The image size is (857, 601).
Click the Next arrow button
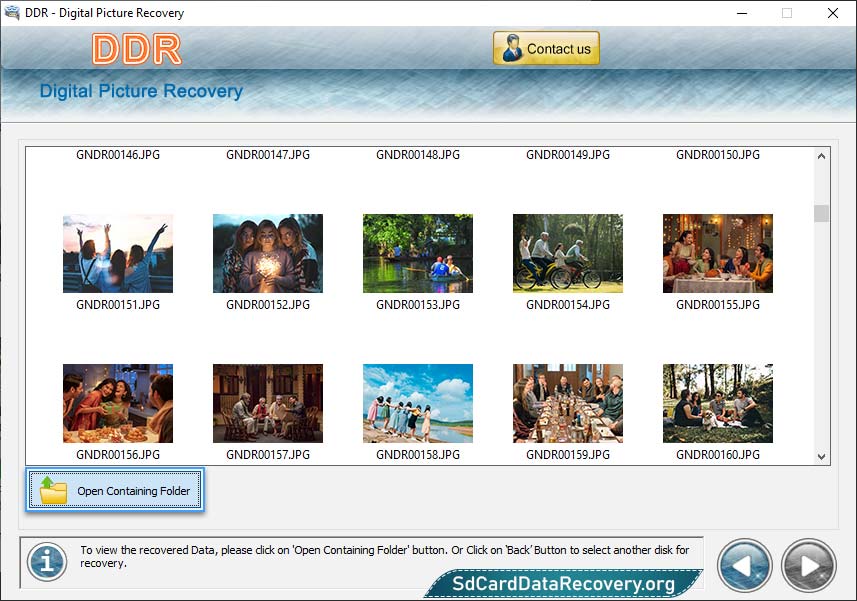808,565
